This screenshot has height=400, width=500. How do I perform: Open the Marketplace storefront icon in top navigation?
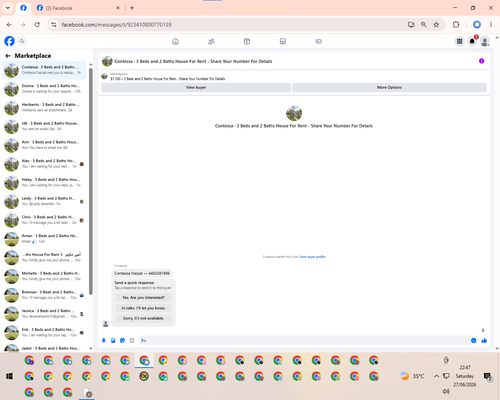click(x=283, y=41)
